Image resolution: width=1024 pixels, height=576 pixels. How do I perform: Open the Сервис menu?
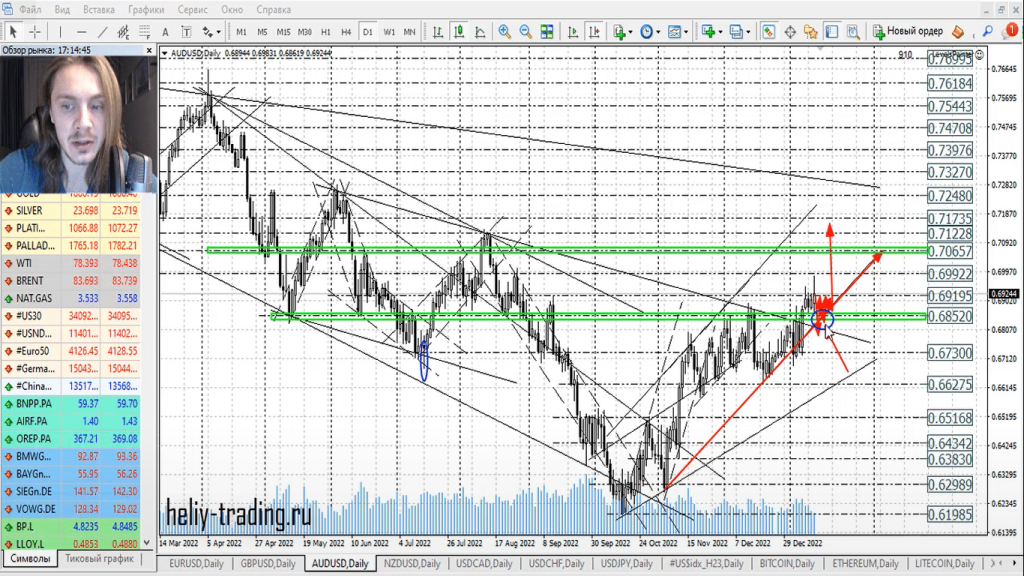(x=192, y=9)
